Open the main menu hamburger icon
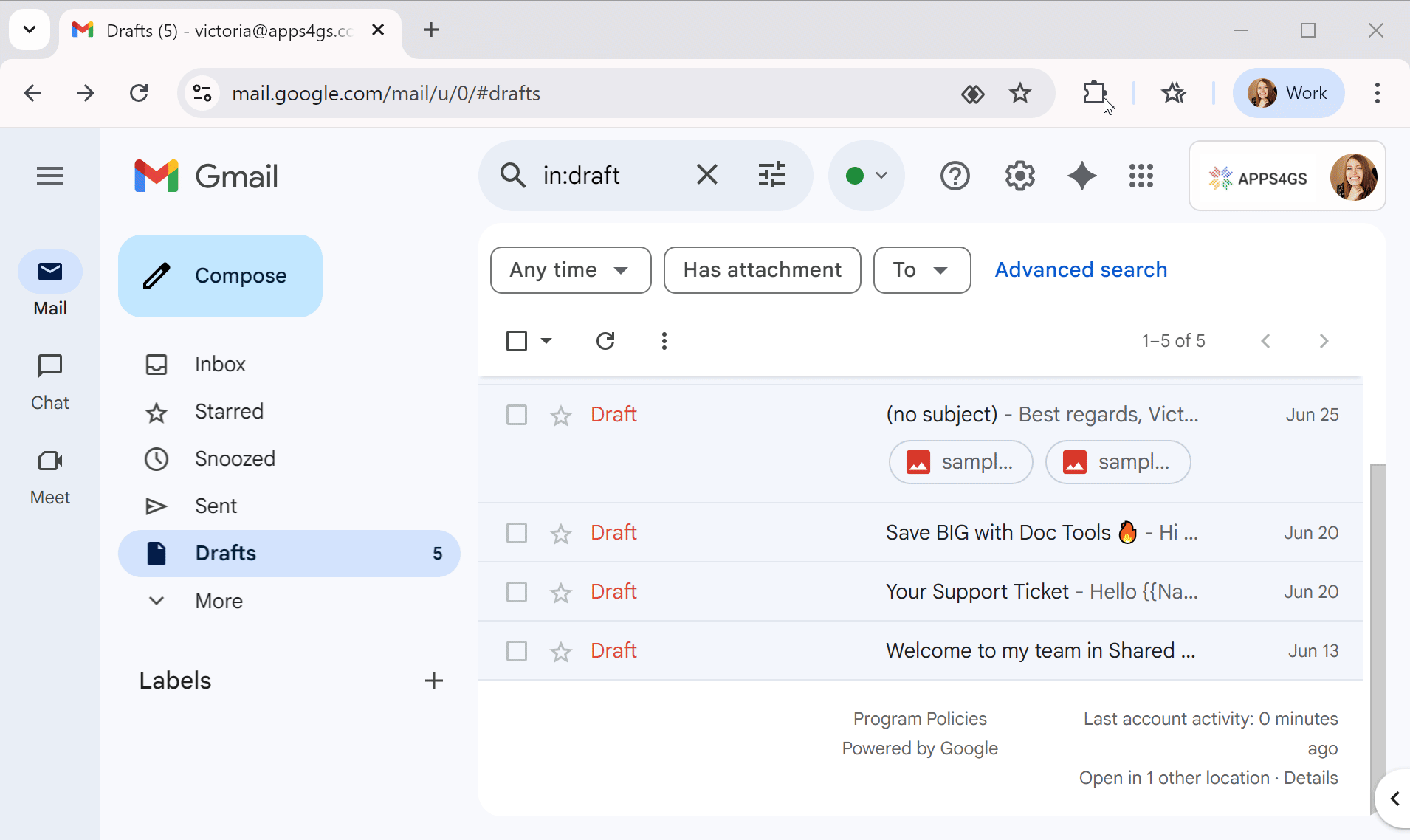This screenshot has height=840, width=1410. (x=50, y=176)
